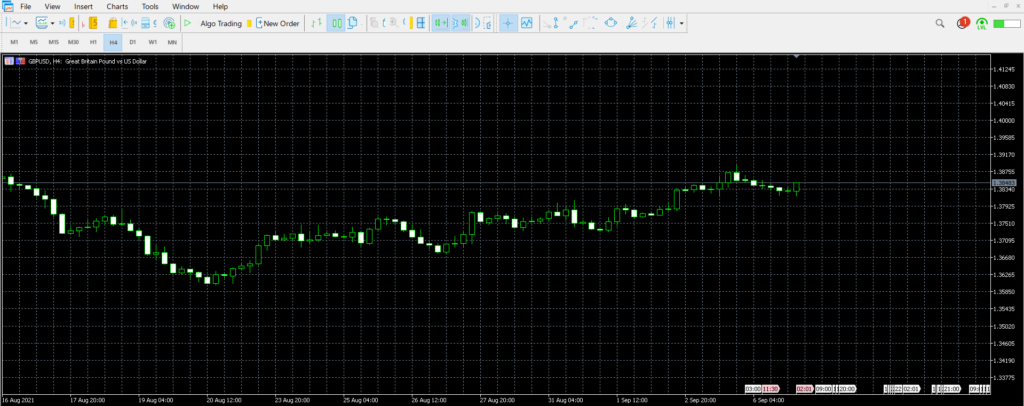Viewport: 1024px width, 406px height.
Task: Open the Insert menu
Action: [84, 7]
